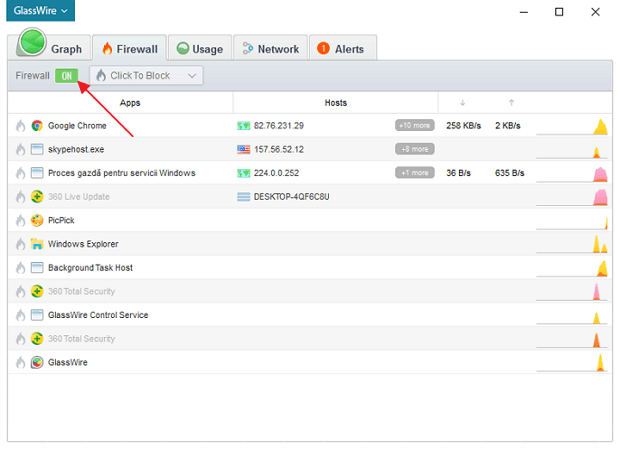Maximize the GlassWire window

coord(559,12)
